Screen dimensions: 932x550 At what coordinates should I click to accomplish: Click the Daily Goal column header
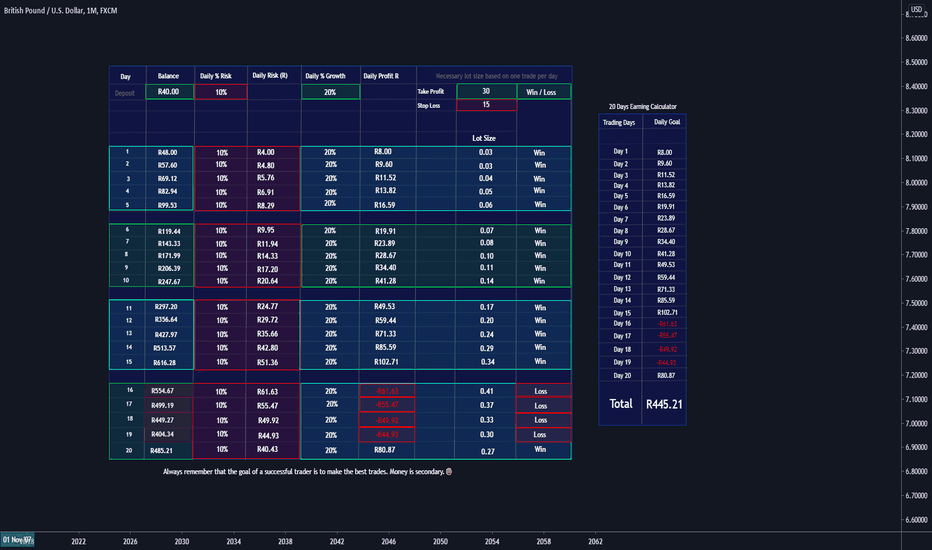(667, 122)
